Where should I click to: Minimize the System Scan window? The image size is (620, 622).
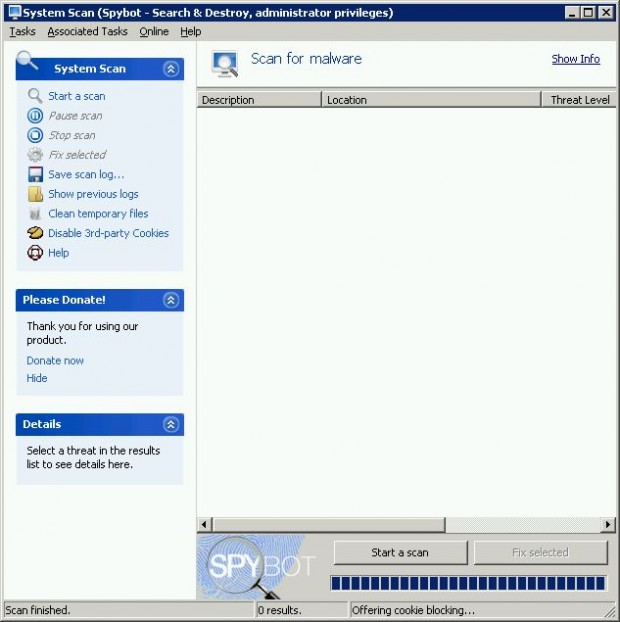pyautogui.click(x=572, y=13)
